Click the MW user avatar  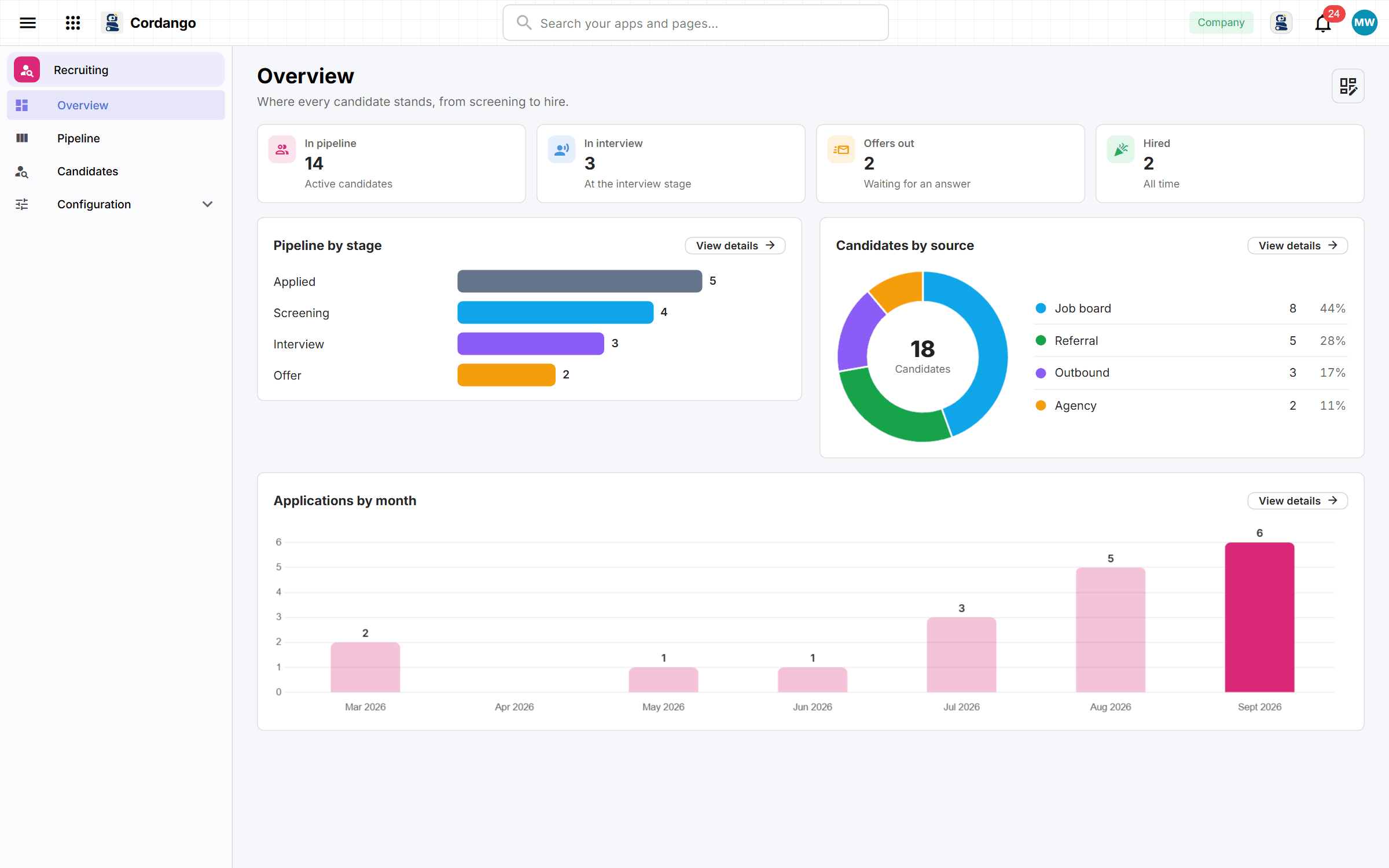[x=1364, y=23]
